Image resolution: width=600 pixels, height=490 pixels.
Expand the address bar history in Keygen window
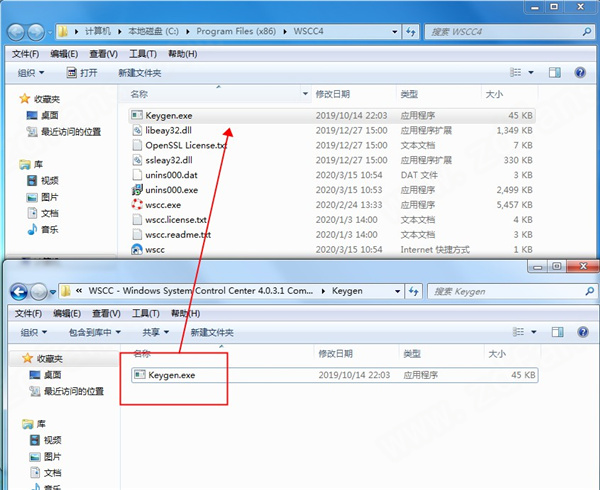point(397,291)
